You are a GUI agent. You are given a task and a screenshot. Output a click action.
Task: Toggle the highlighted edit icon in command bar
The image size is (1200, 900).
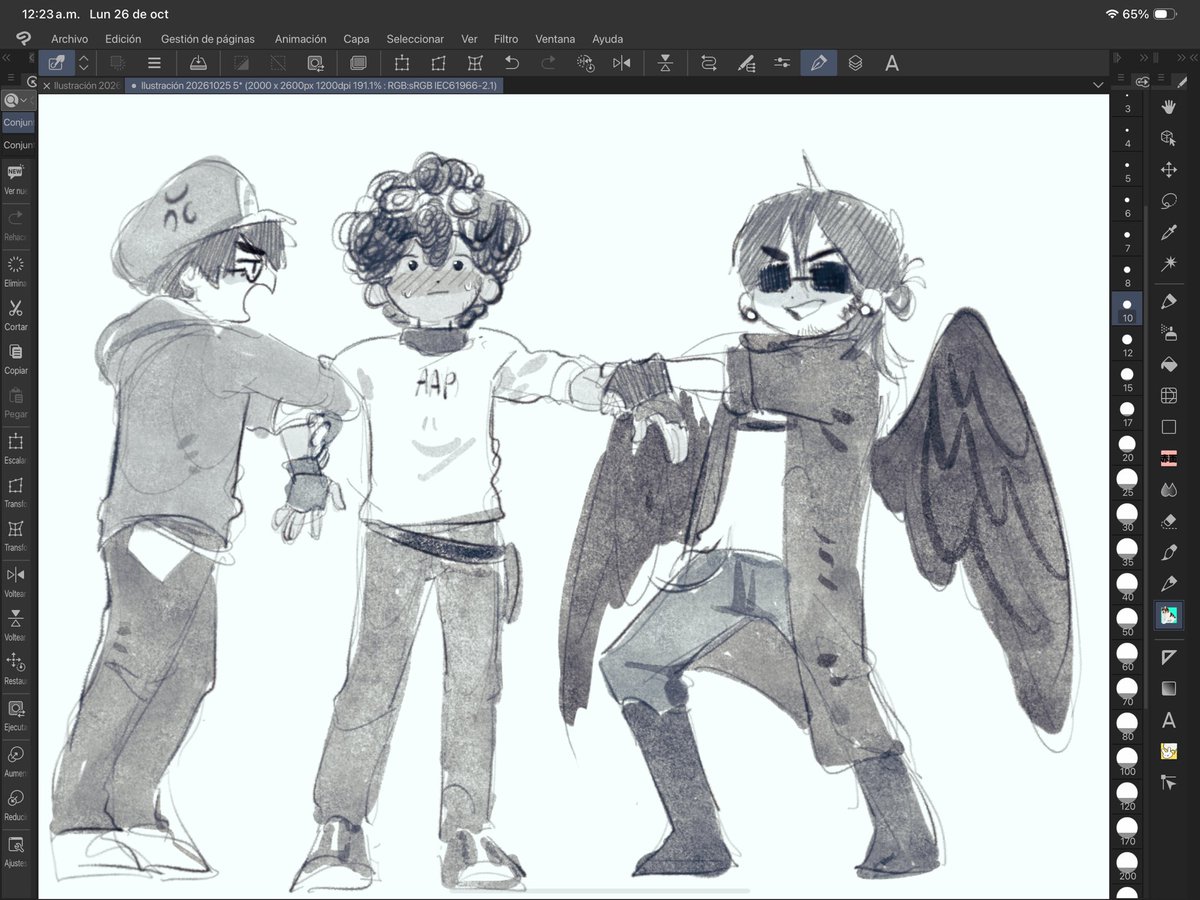point(57,63)
